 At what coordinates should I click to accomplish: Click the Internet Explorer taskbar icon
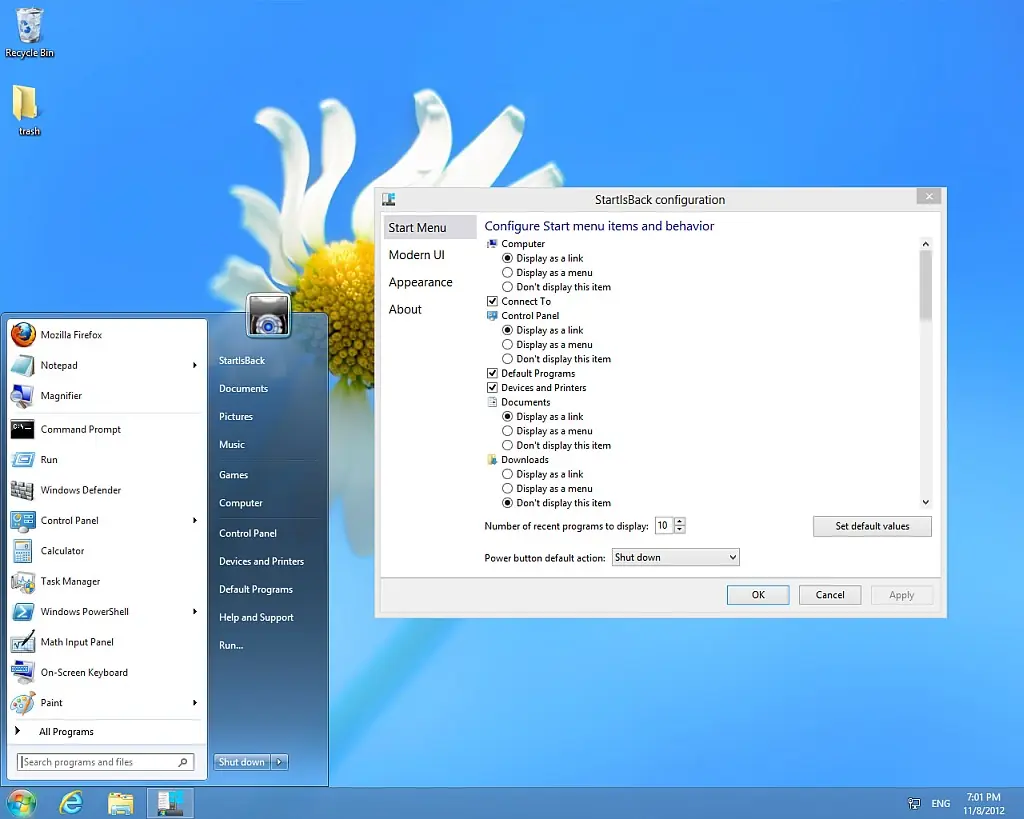coord(71,802)
